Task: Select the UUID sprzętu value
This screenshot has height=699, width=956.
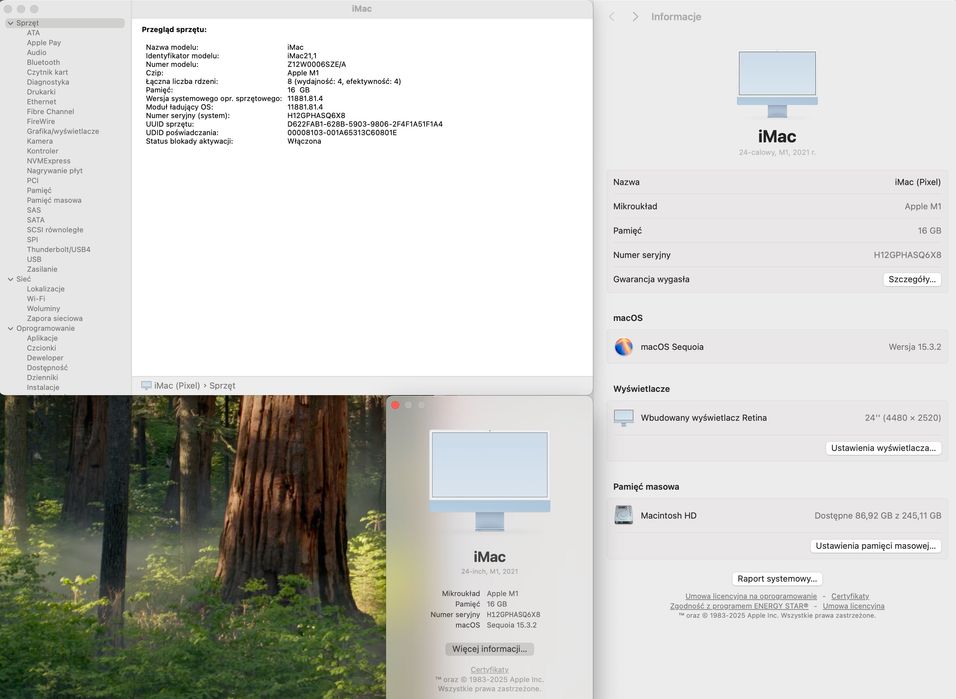Action: [365, 124]
